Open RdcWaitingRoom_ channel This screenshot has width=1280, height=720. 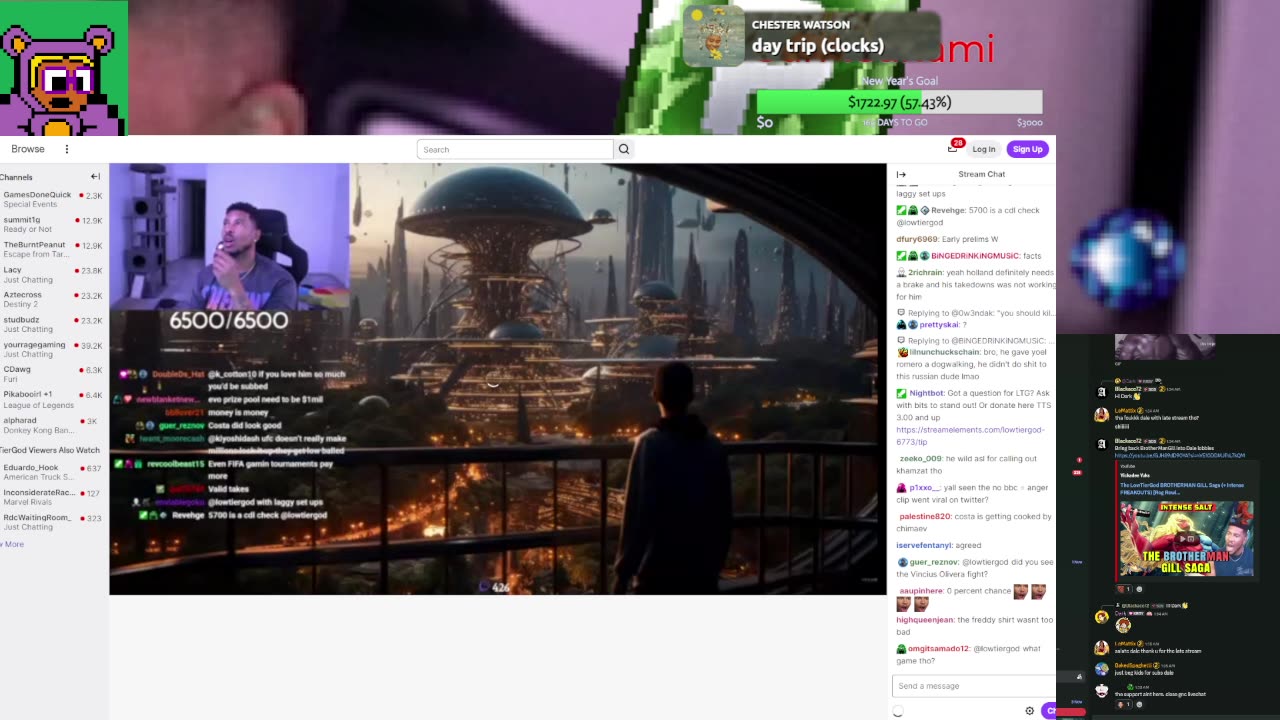(52, 522)
